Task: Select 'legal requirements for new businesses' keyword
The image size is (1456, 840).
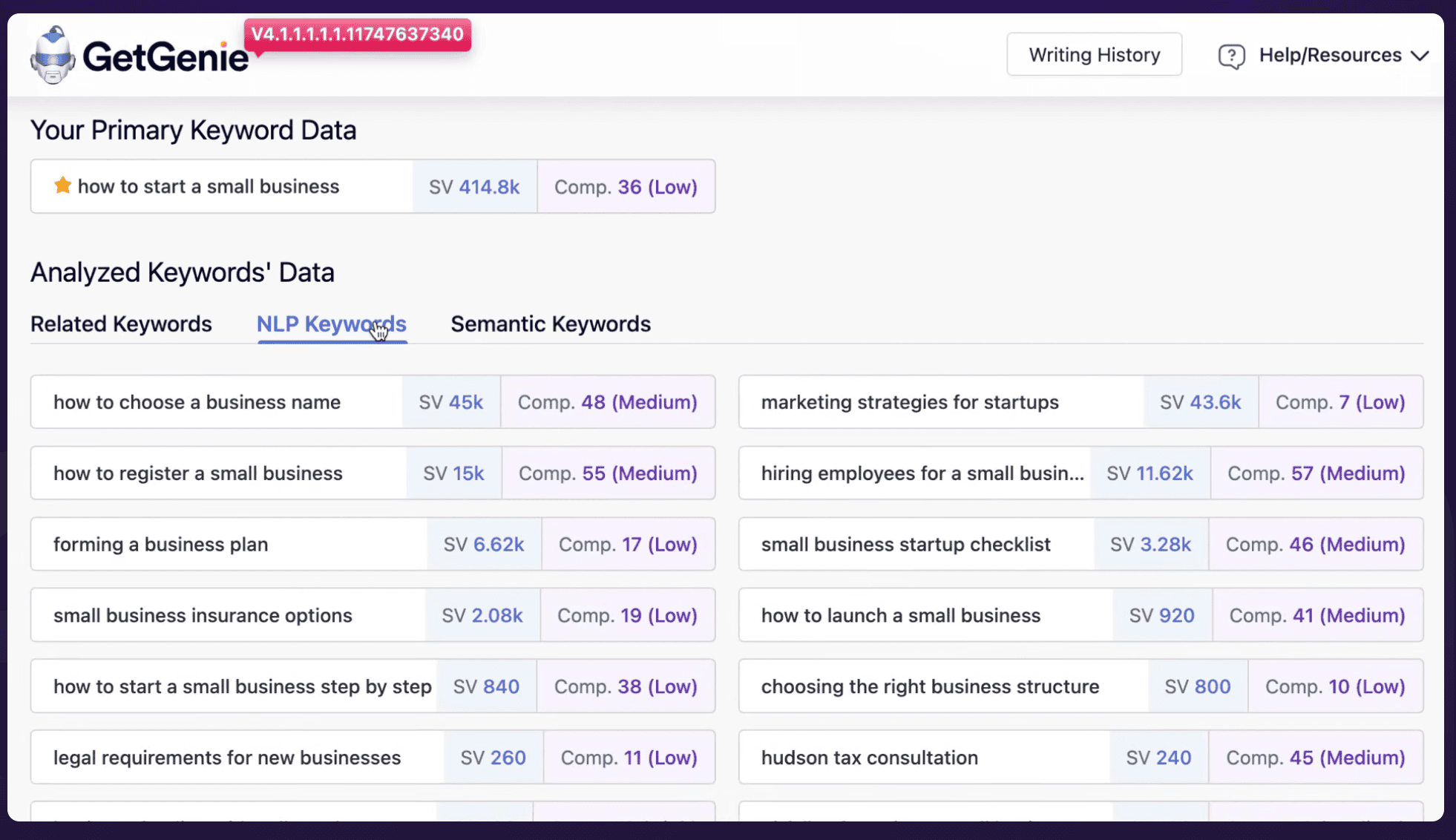Action: (x=226, y=758)
